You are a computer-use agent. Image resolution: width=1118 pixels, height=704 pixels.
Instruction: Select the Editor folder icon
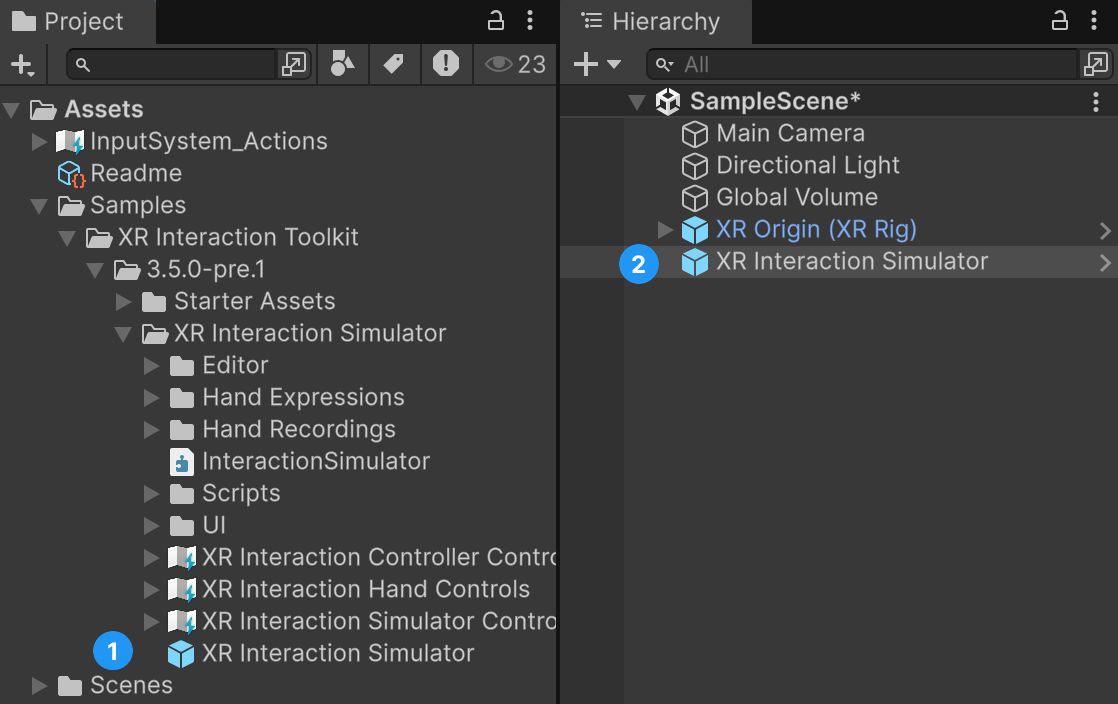[x=182, y=366]
